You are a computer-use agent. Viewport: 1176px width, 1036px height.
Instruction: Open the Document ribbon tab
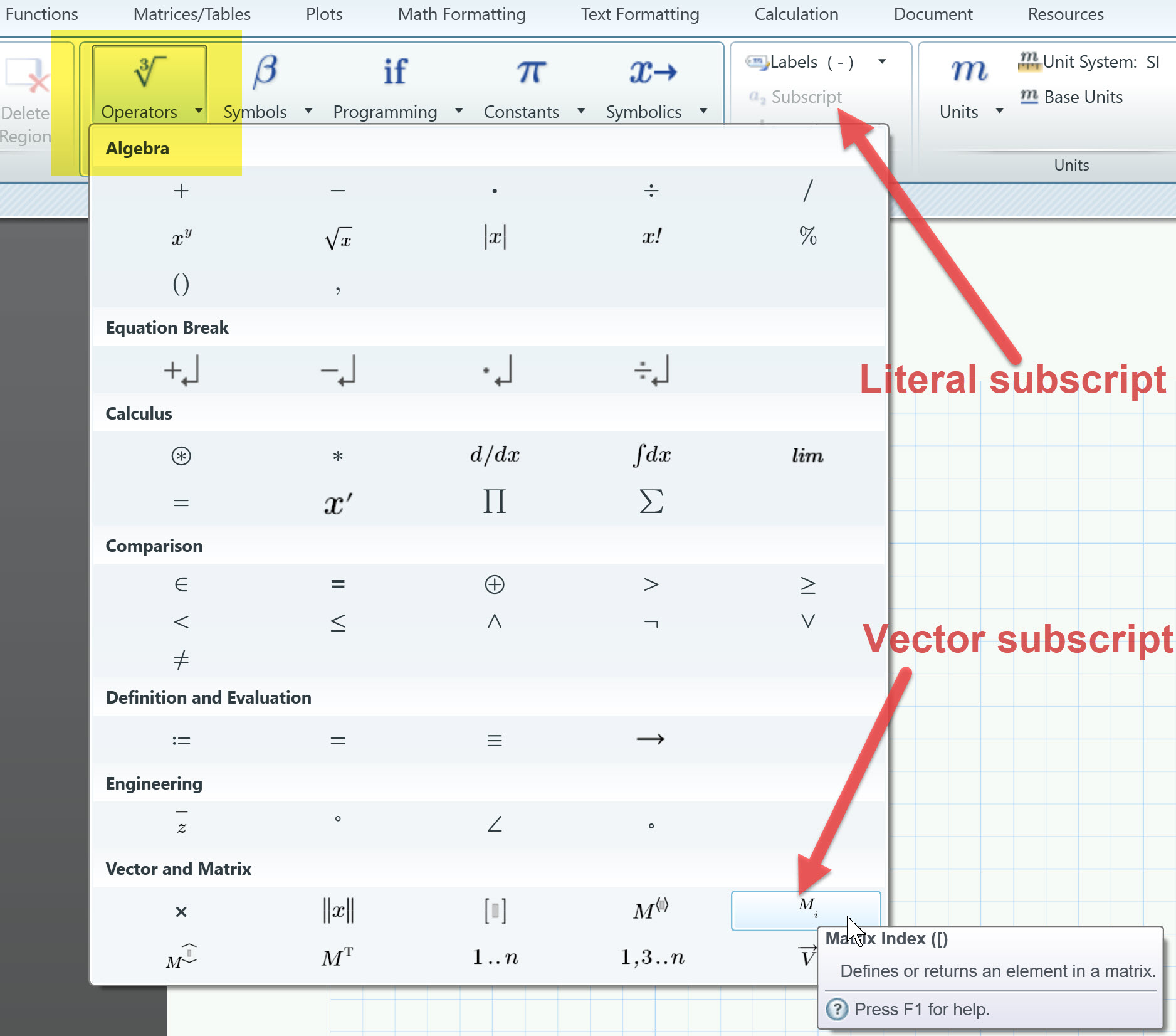pyautogui.click(x=933, y=14)
